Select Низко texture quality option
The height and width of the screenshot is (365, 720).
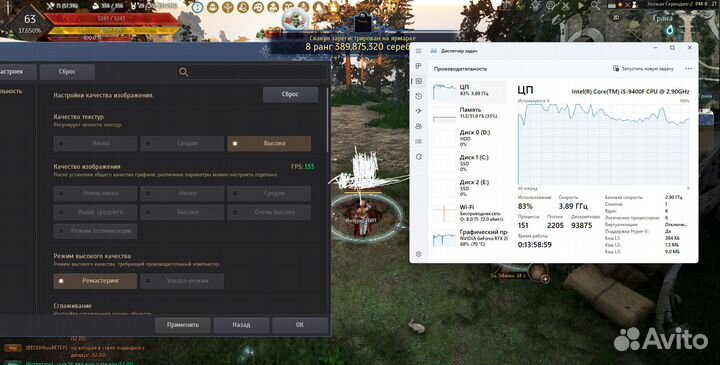pos(95,143)
